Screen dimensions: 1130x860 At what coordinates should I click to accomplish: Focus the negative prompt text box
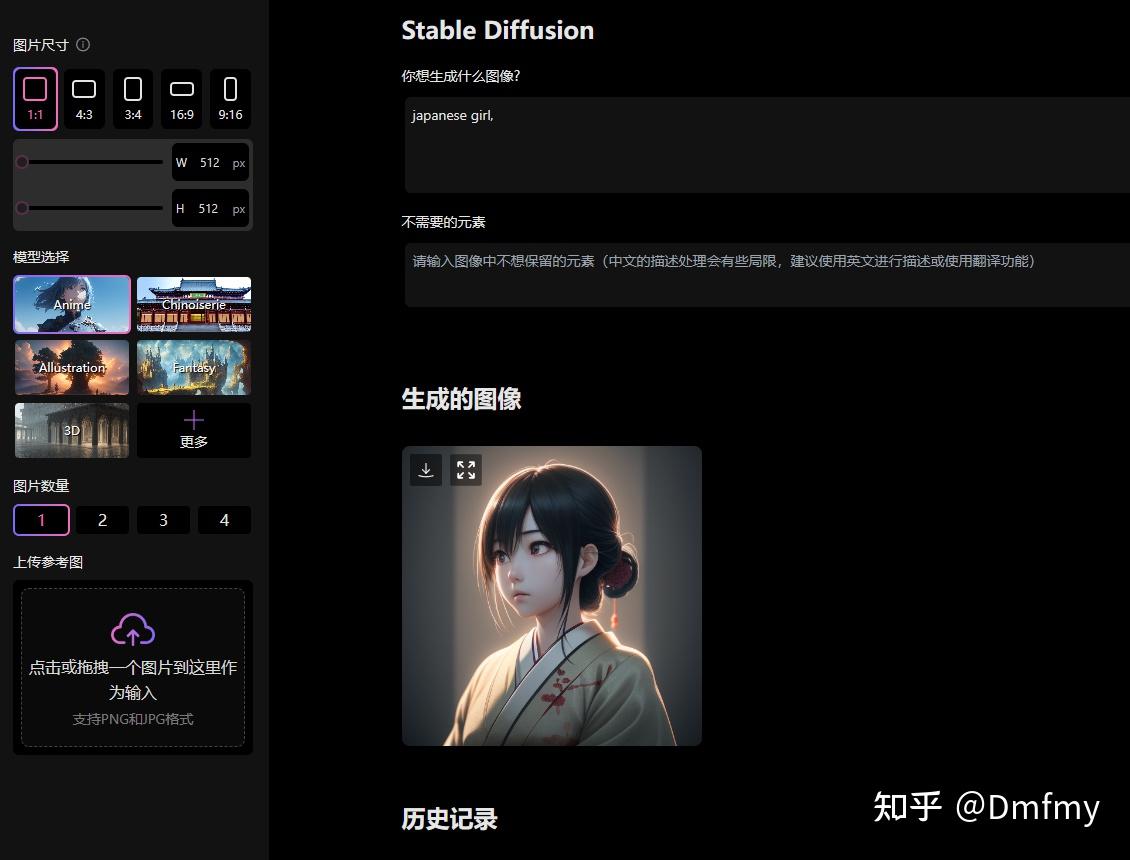767,275
